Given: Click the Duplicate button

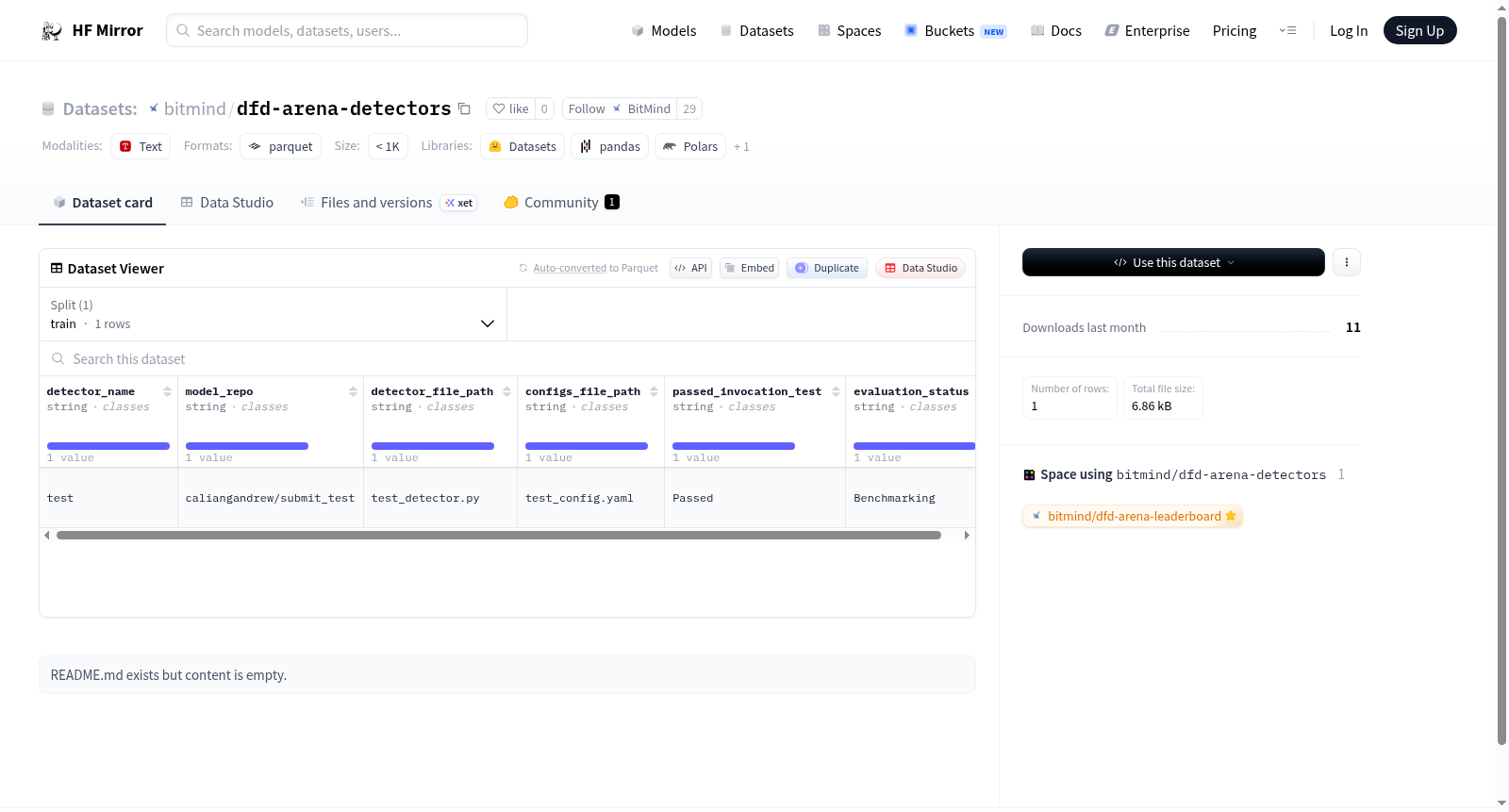Looking at the screenshot, I should [x=827, y=268].
